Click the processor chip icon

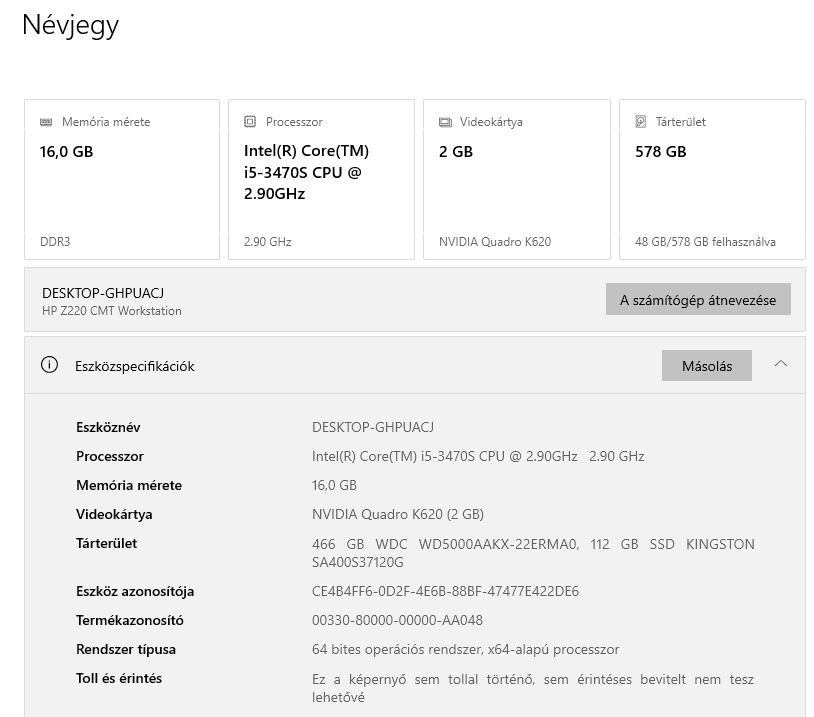(250, 122)
